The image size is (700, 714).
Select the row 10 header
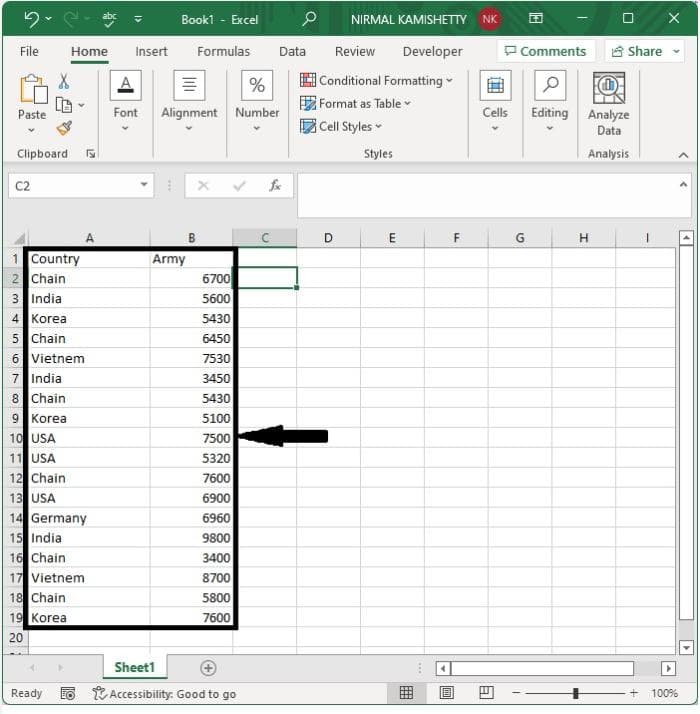(x=15, y=438)
